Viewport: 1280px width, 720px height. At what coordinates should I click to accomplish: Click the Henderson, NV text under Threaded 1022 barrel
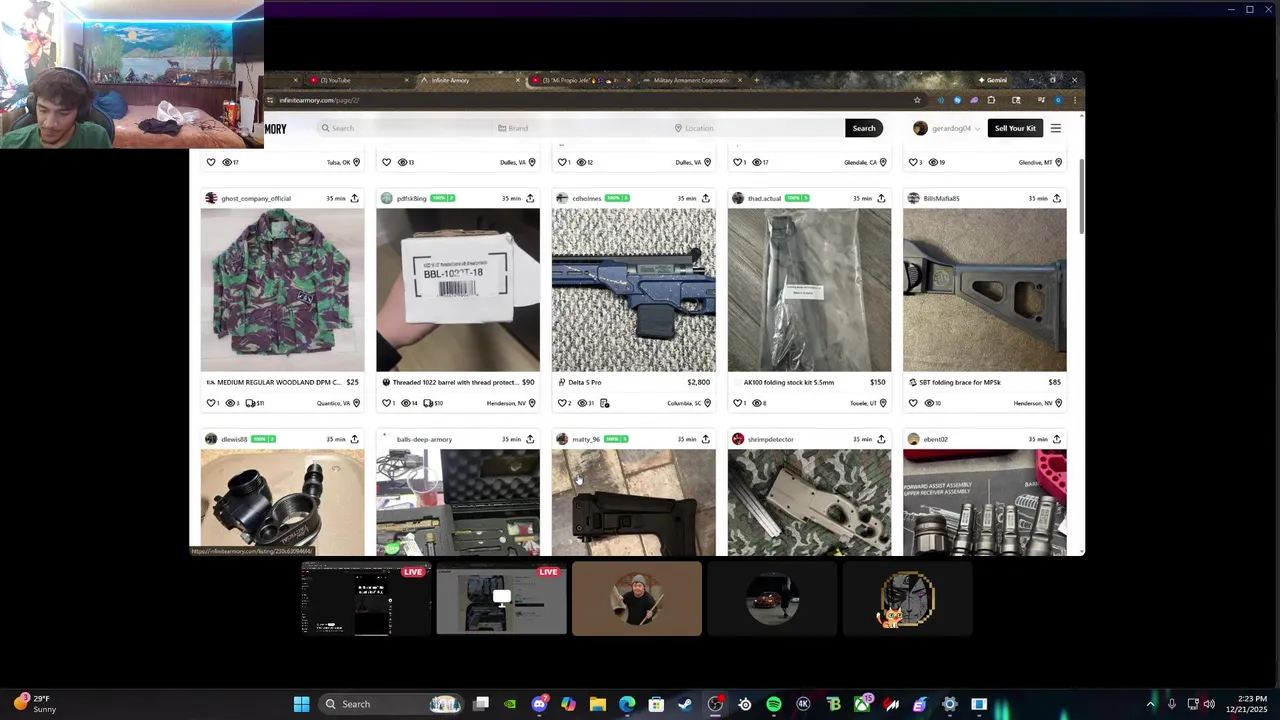pos(507,403)
